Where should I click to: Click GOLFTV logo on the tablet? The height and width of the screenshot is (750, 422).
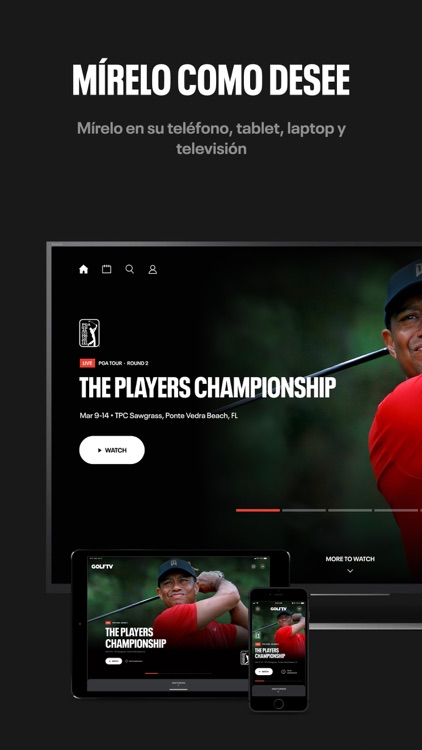(x=102, y=566)
